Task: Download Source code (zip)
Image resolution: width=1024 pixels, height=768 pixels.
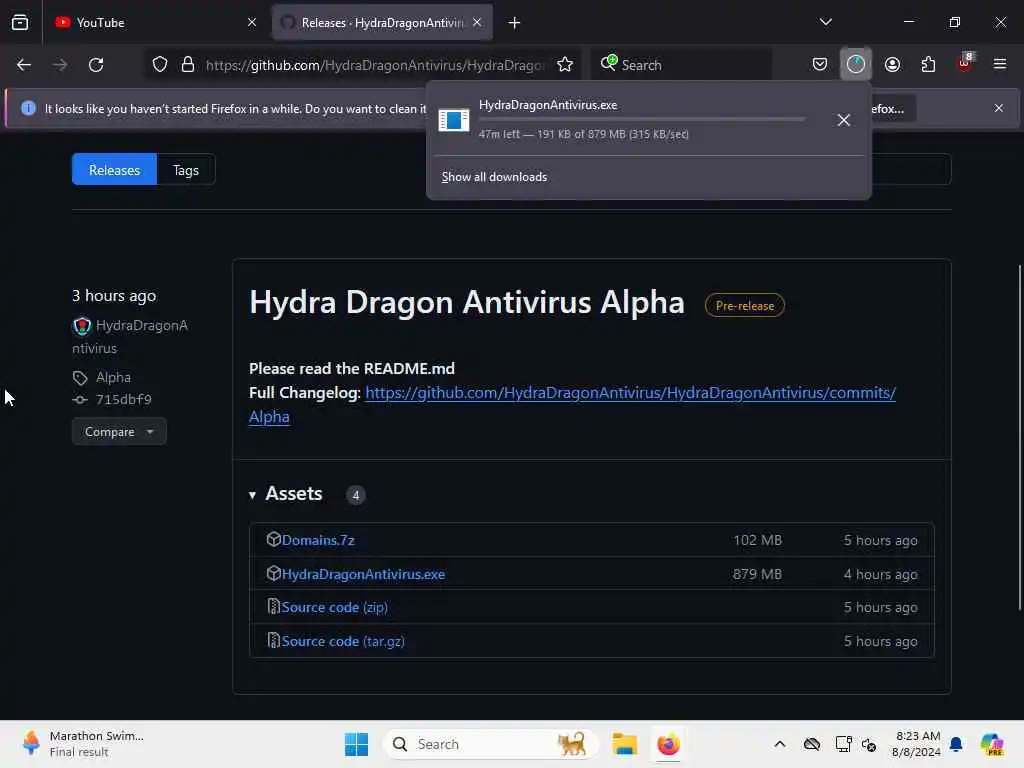Action: click(x=334, y=607)
